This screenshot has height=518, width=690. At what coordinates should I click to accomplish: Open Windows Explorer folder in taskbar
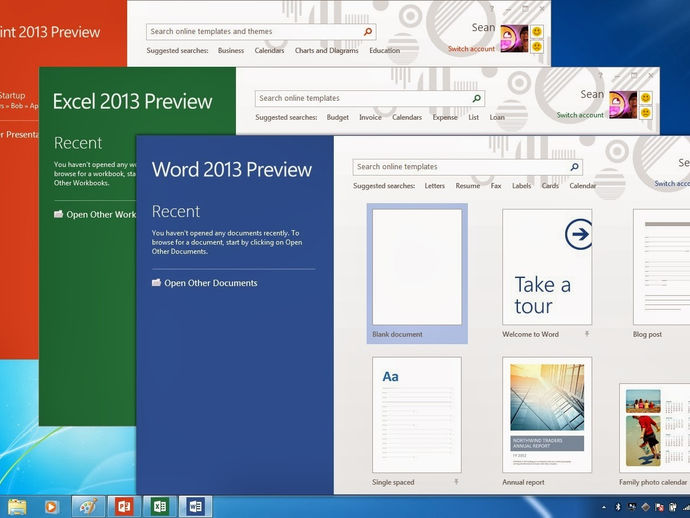point(17,507)
